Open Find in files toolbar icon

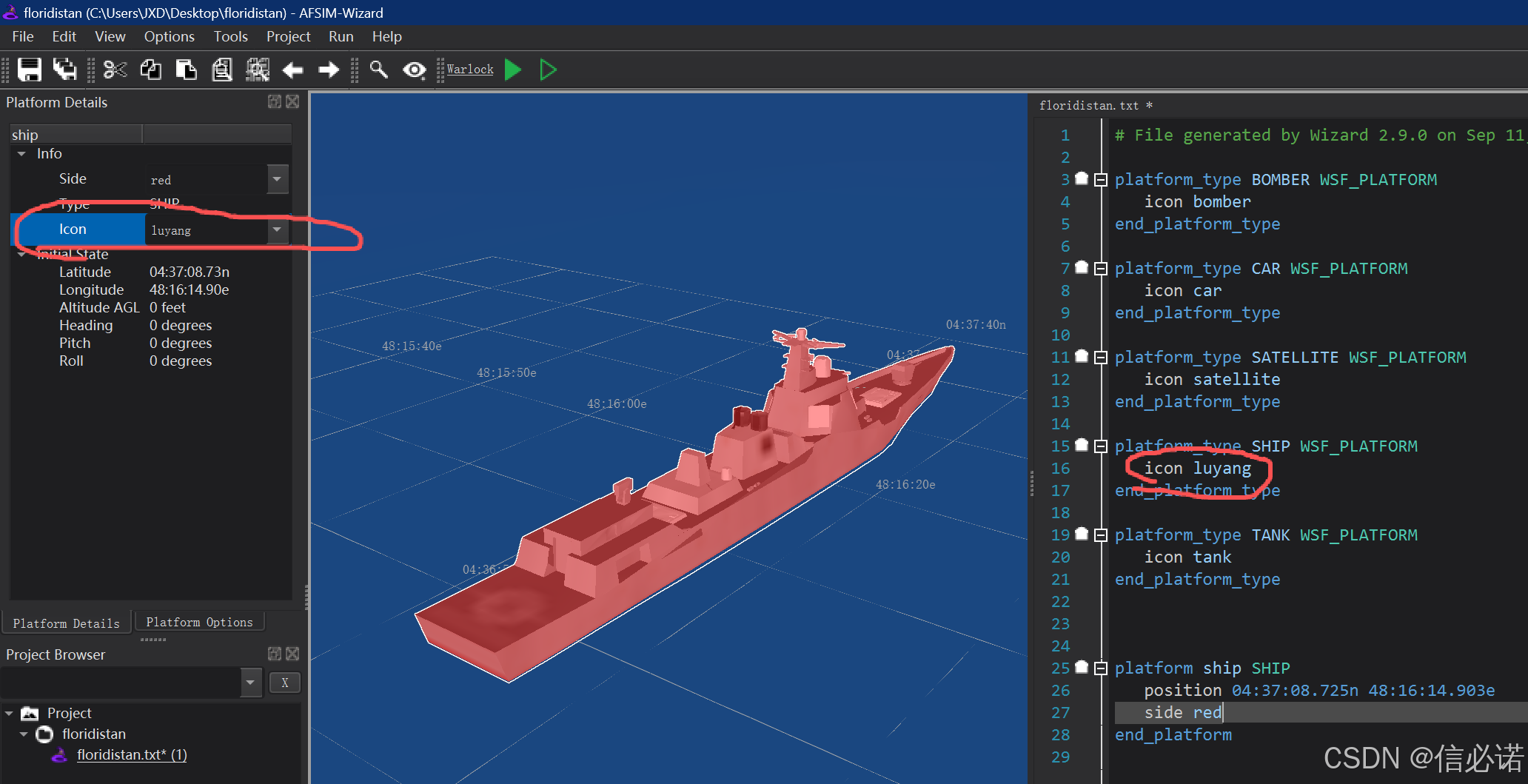coord(258,70)
